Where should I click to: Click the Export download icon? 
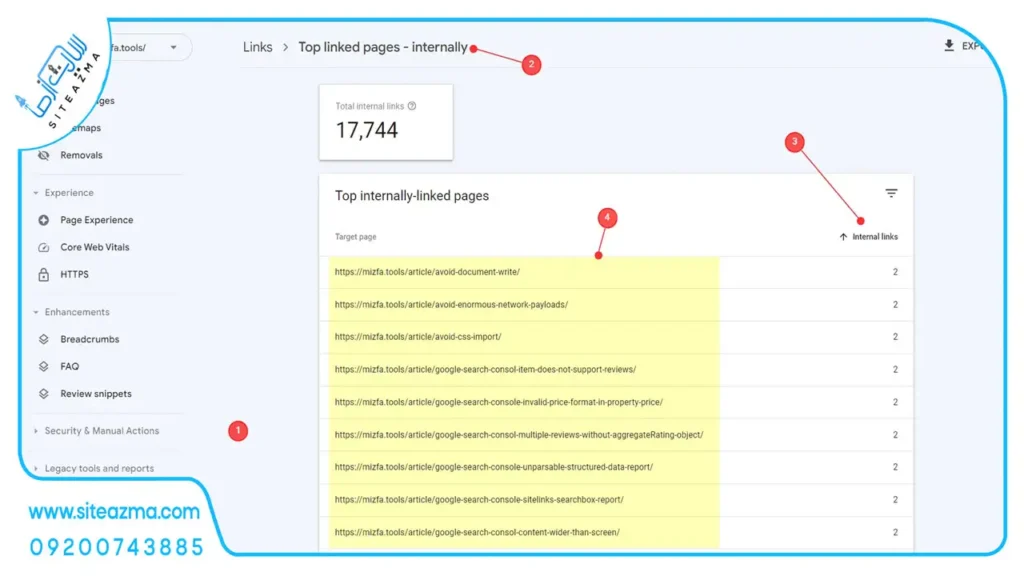(x=949, y=45)
